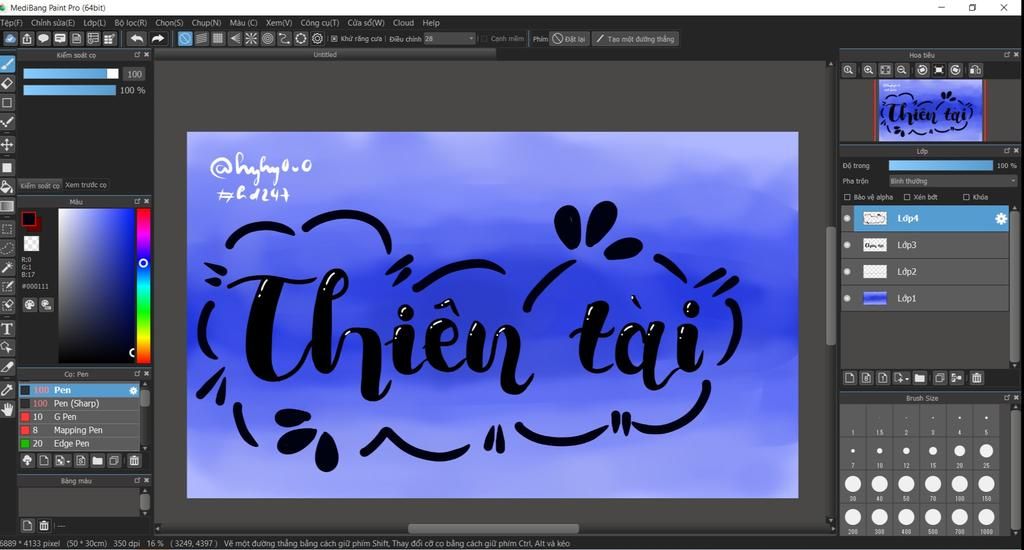The width and height of the screenshot is (1024, 550).
Task: Open Pha trộn blending mode dropdown
Action: tap(953, 181)
